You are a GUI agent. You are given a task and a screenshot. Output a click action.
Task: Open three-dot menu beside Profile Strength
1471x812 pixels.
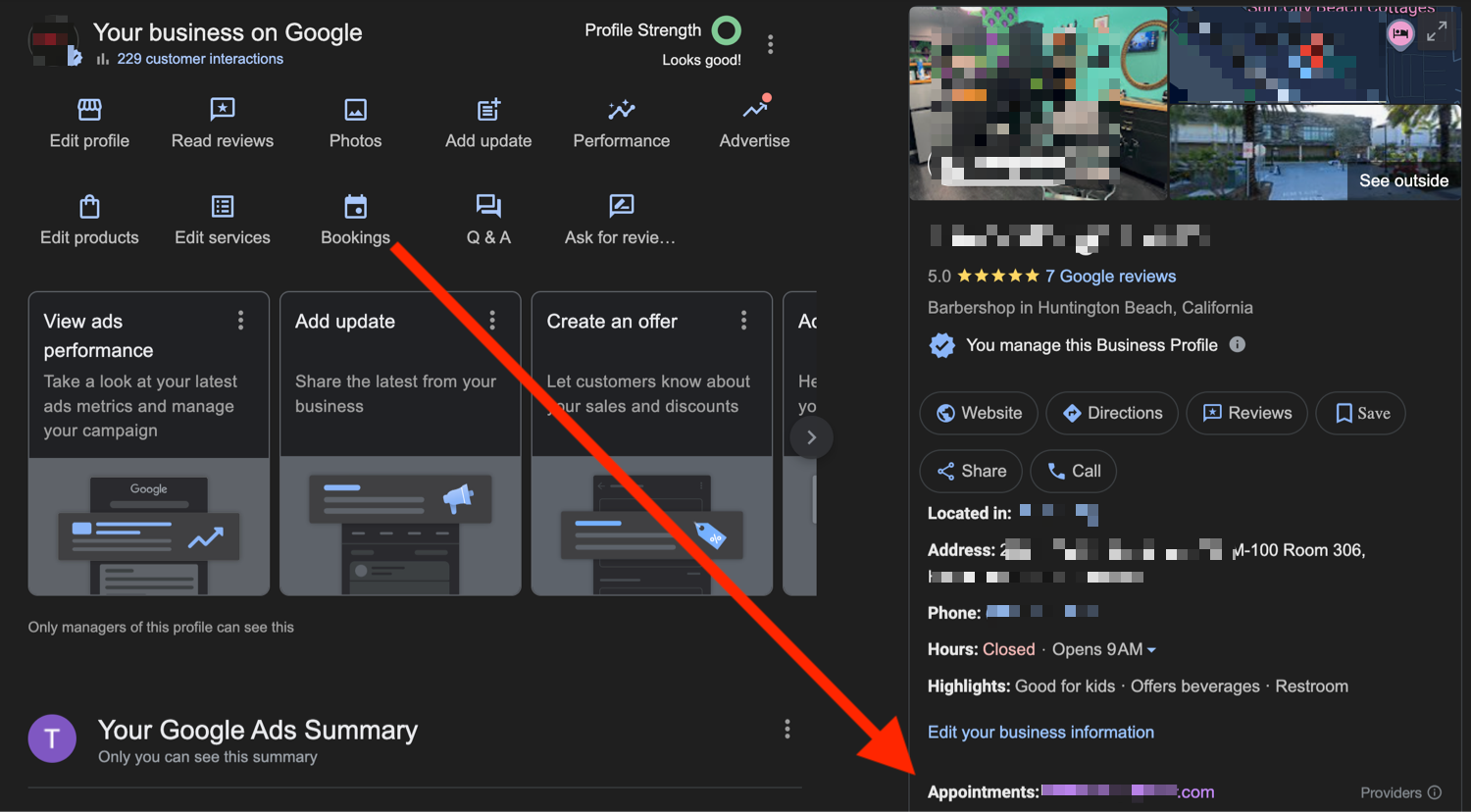[x=771, y=44]
